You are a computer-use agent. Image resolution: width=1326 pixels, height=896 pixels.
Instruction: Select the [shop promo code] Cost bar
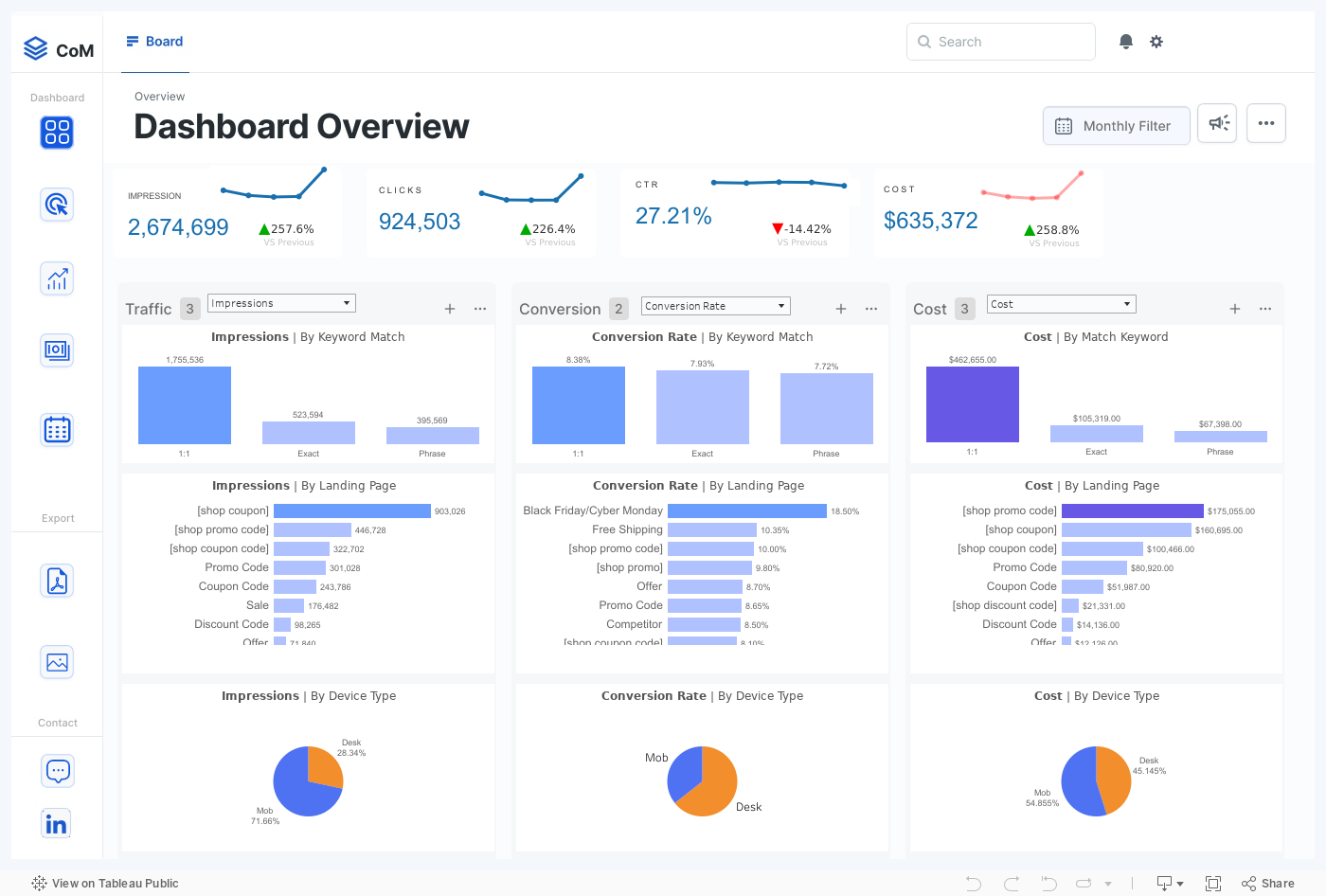[x=1133, y=511]
